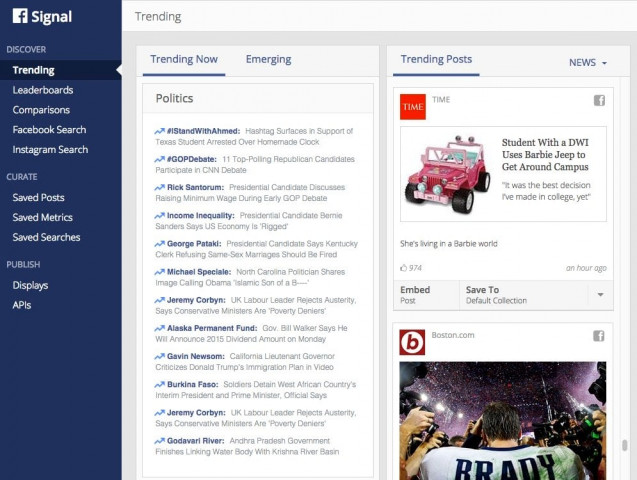Open Leaderboards in the sidebar
This screenshot has width=637, height=480.
43,90
